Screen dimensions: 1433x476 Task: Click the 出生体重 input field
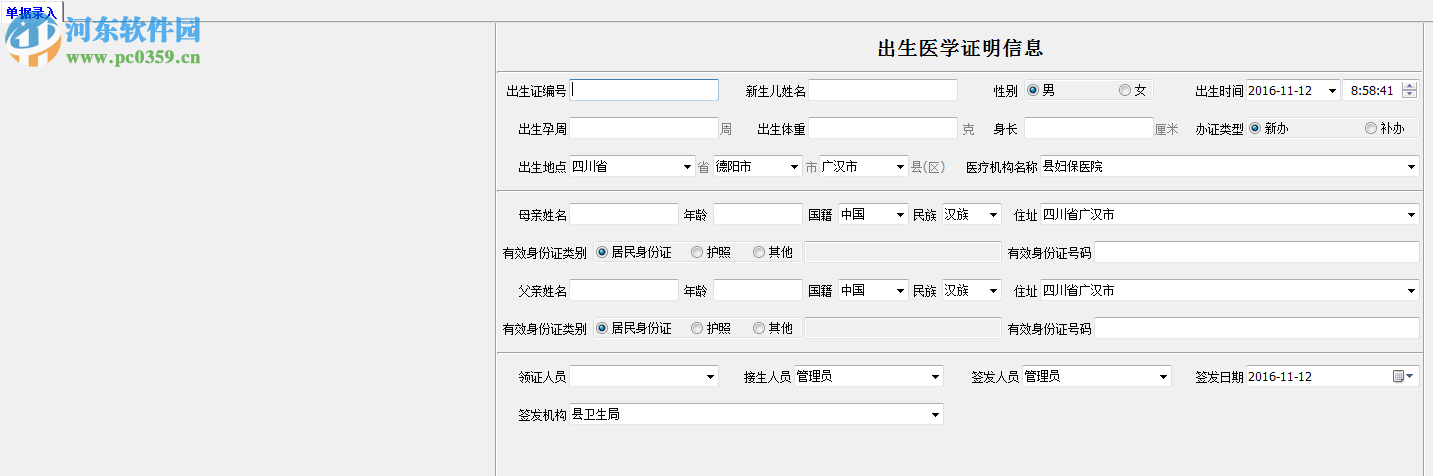click(x=883, y=128)
